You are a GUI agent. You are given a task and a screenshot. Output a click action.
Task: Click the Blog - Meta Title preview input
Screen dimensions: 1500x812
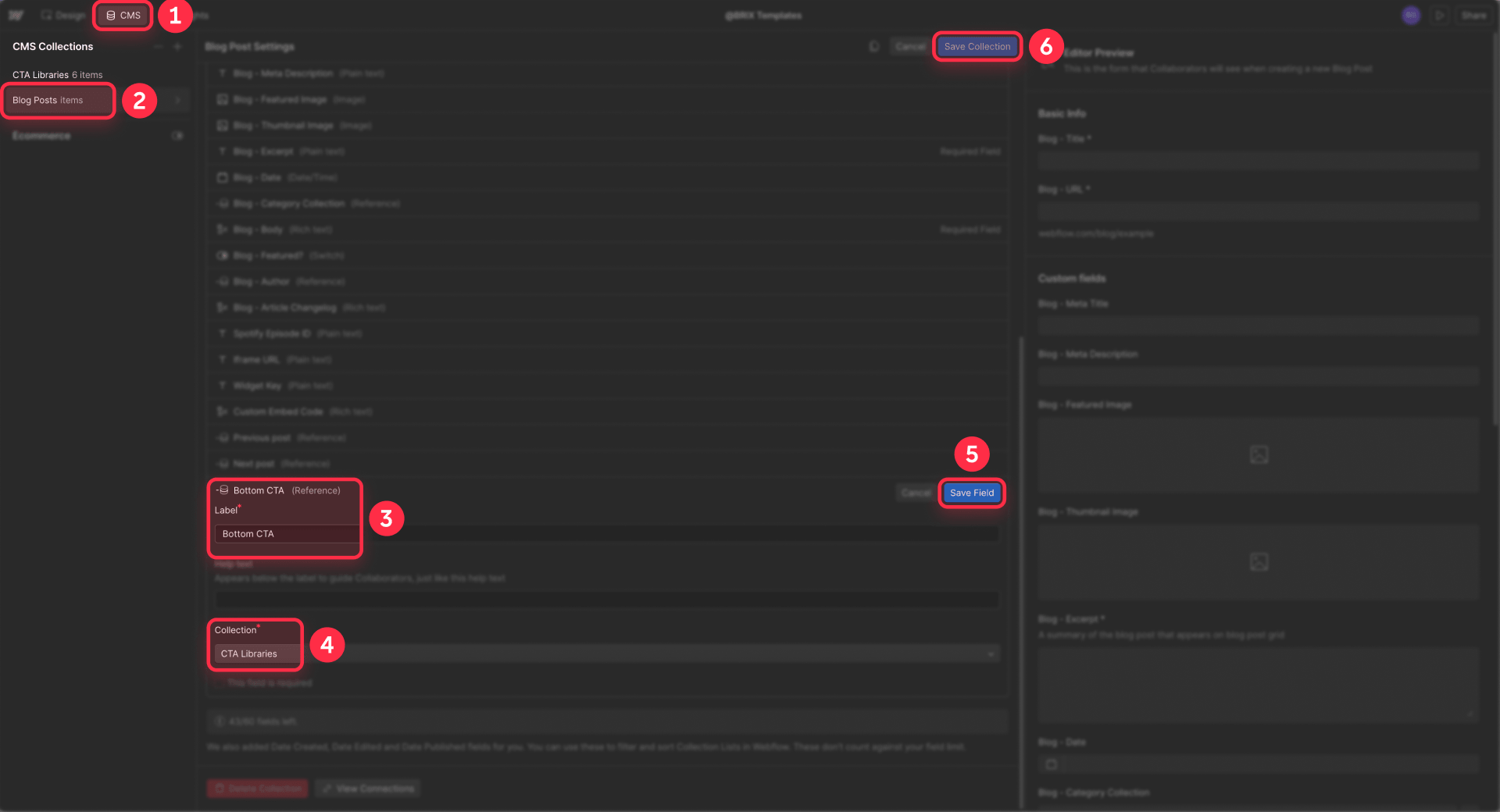[1258, 326]
